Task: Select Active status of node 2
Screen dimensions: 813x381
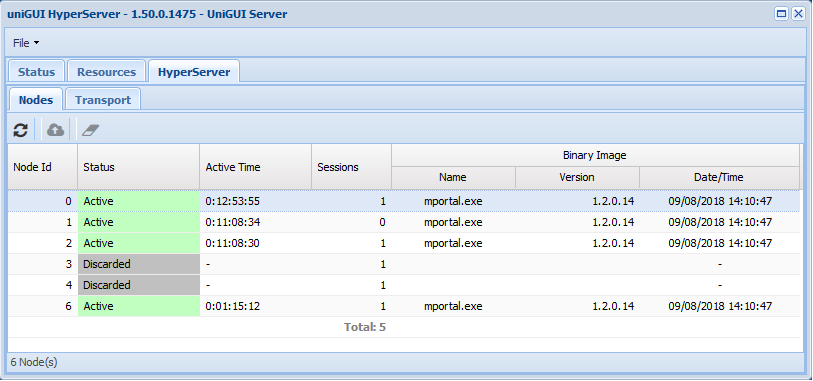Action: pyautogui.click(x=138, y=243)
